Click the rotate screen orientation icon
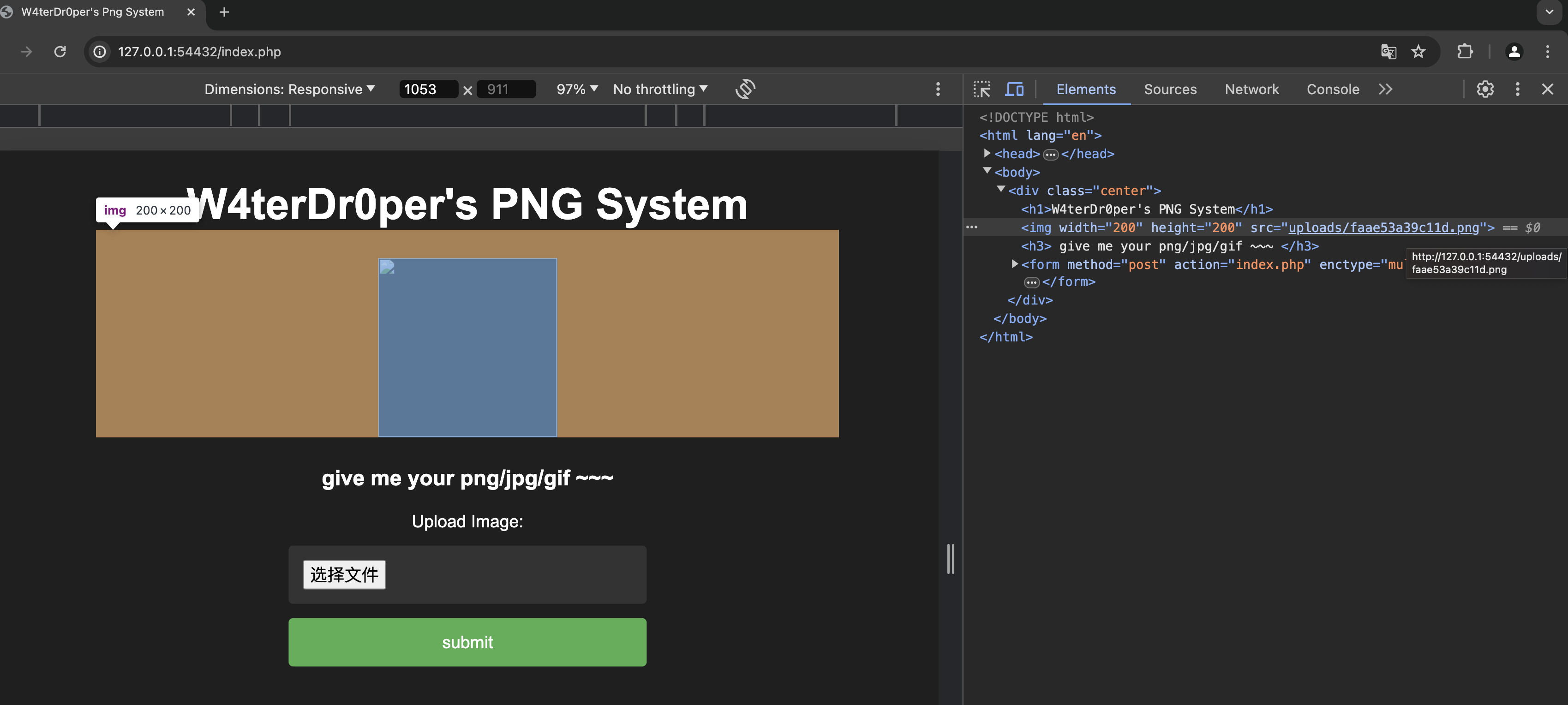1568x705 pixels. tap(745, 89)
